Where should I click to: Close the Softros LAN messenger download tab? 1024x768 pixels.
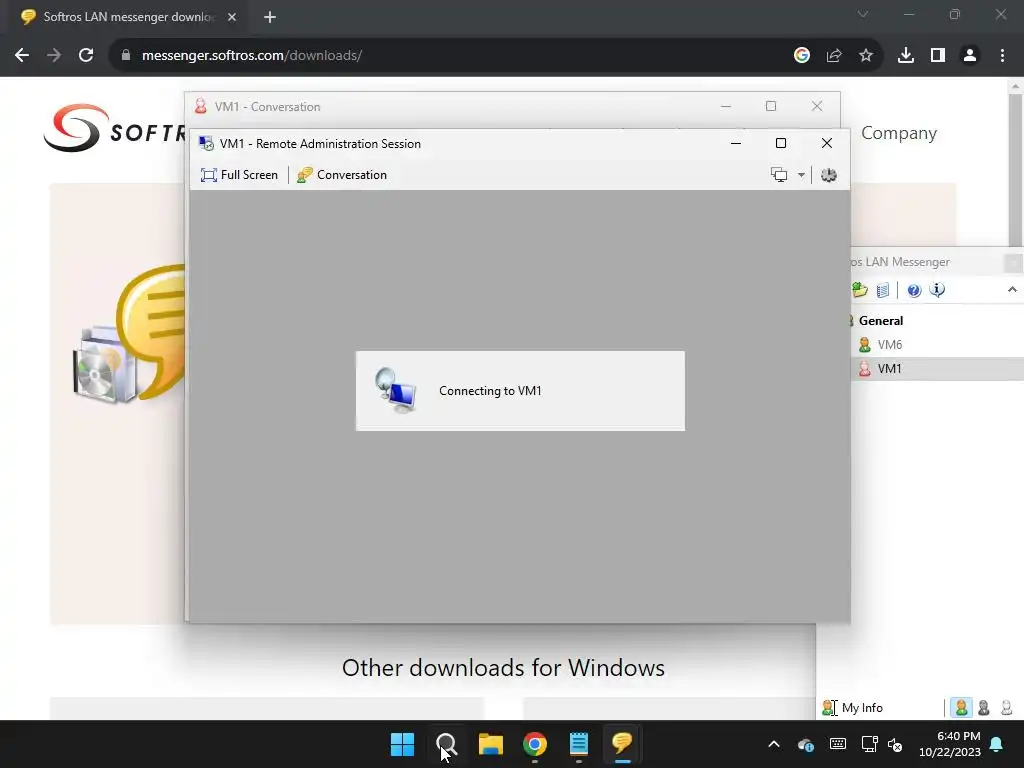[x=232, y=17]
